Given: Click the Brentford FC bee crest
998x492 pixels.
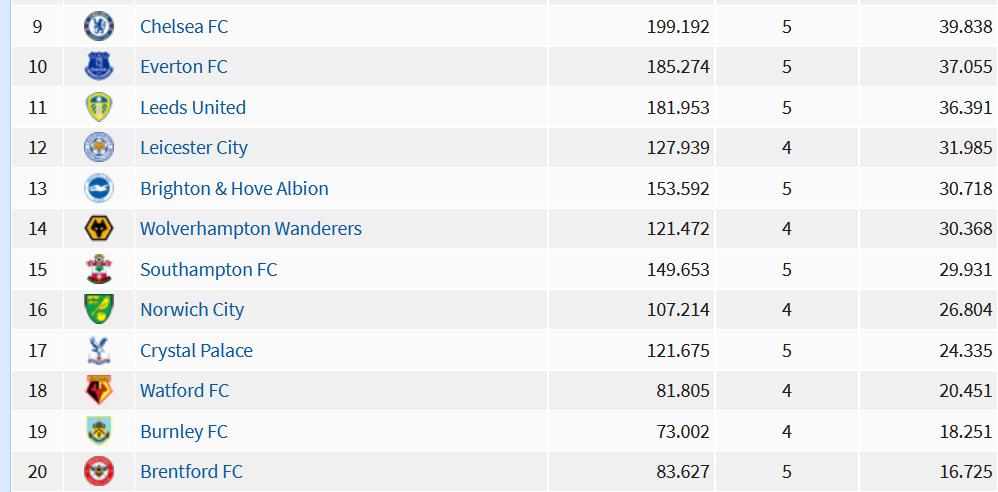Looking at the screenshot, I should [99, 472].
